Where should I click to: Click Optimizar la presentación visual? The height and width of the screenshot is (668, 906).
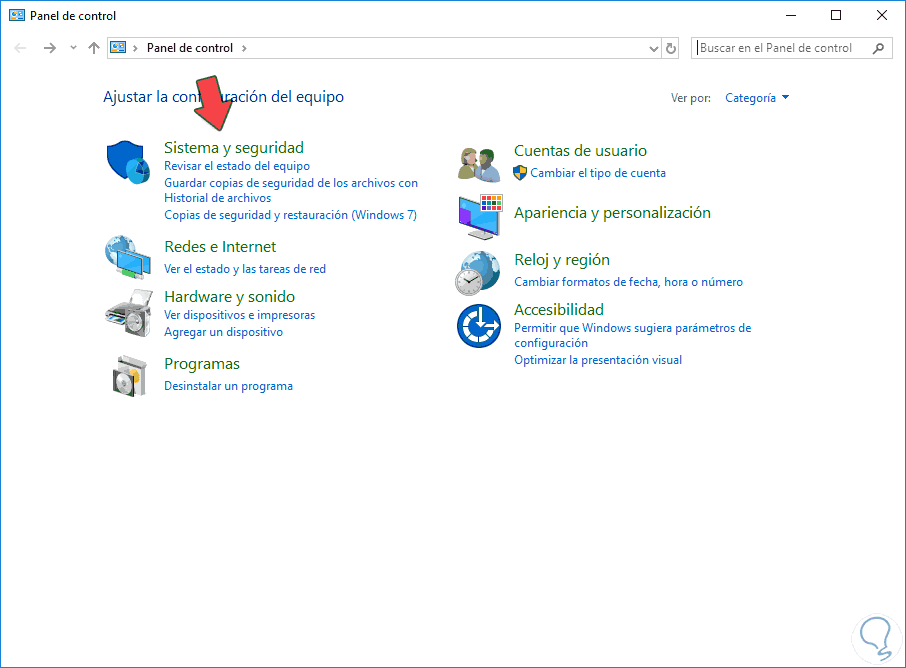[598, 360]
